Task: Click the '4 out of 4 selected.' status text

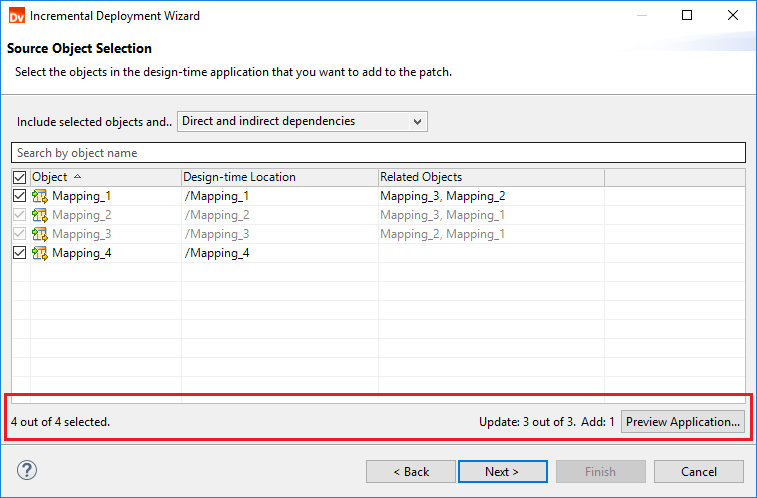Action: [60, 422]
